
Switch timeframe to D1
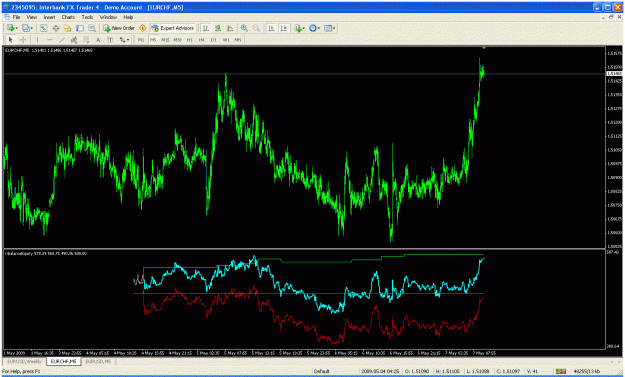pos(214,39)
